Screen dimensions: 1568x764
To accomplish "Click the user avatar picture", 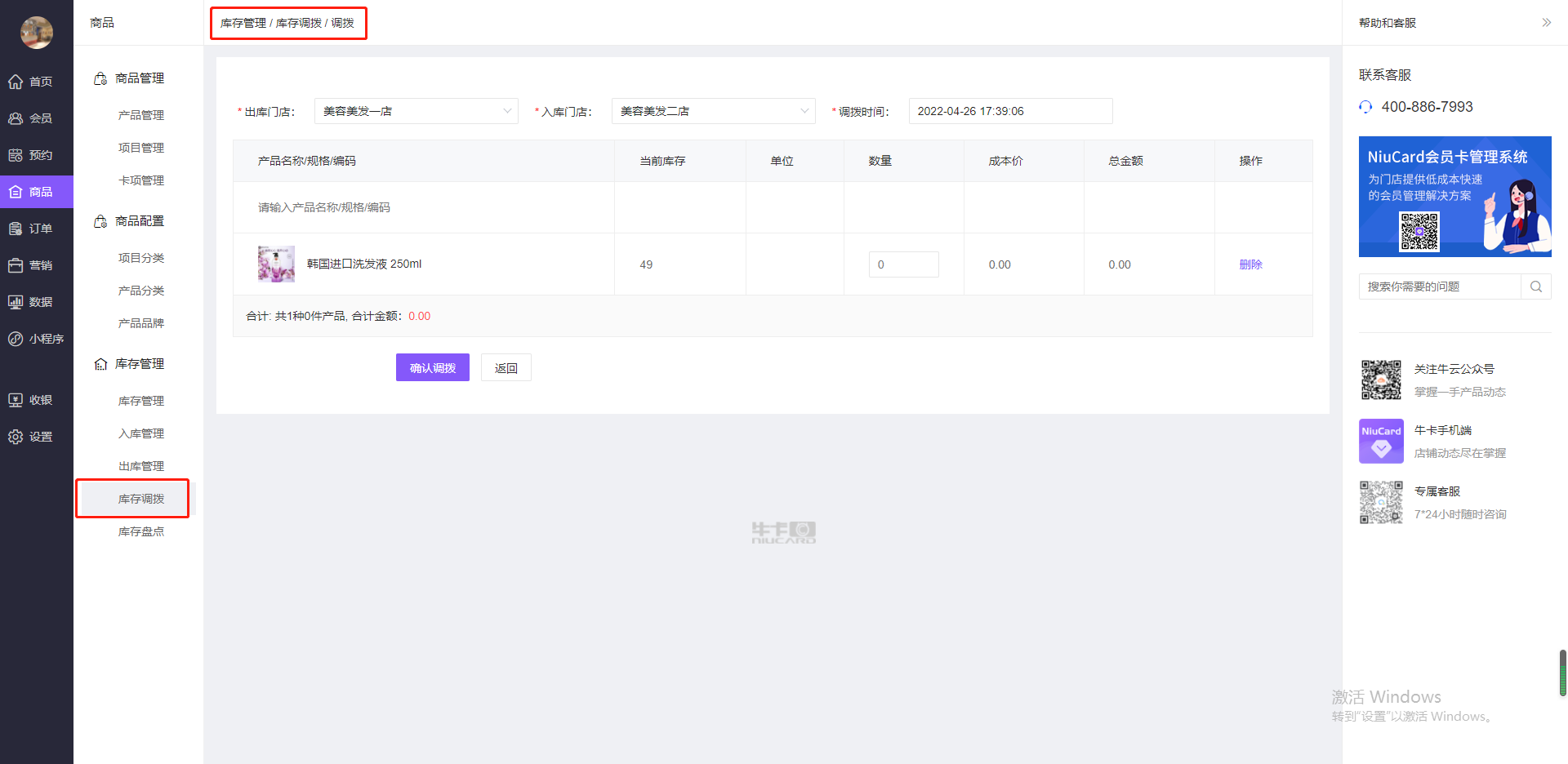I will (x=37, y=33).
